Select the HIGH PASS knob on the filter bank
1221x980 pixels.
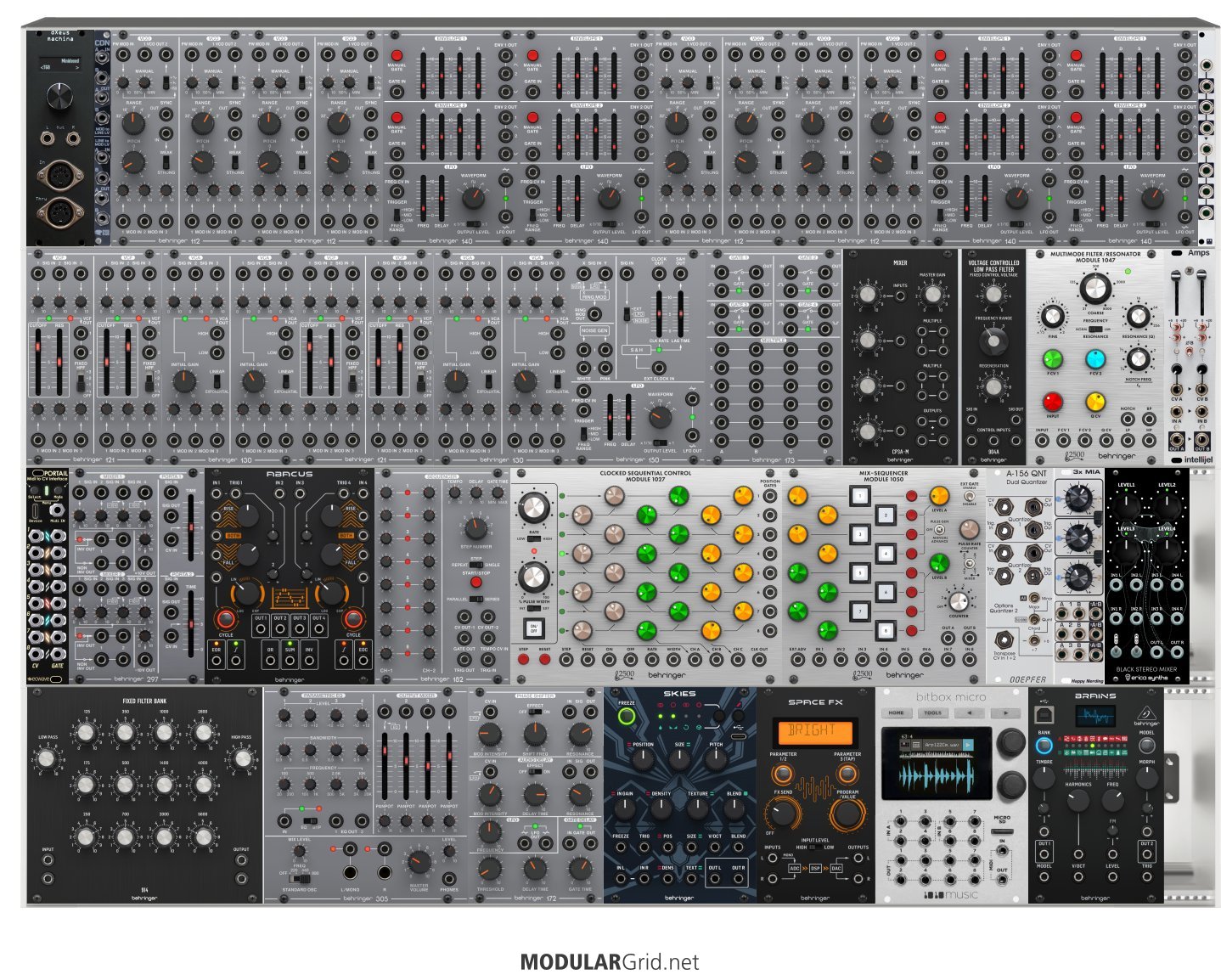[x=242, y=758]
